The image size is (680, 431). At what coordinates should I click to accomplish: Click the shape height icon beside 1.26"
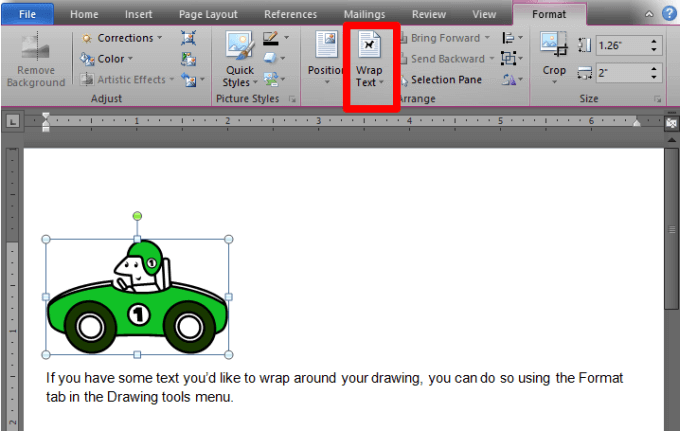coord(584,46)
